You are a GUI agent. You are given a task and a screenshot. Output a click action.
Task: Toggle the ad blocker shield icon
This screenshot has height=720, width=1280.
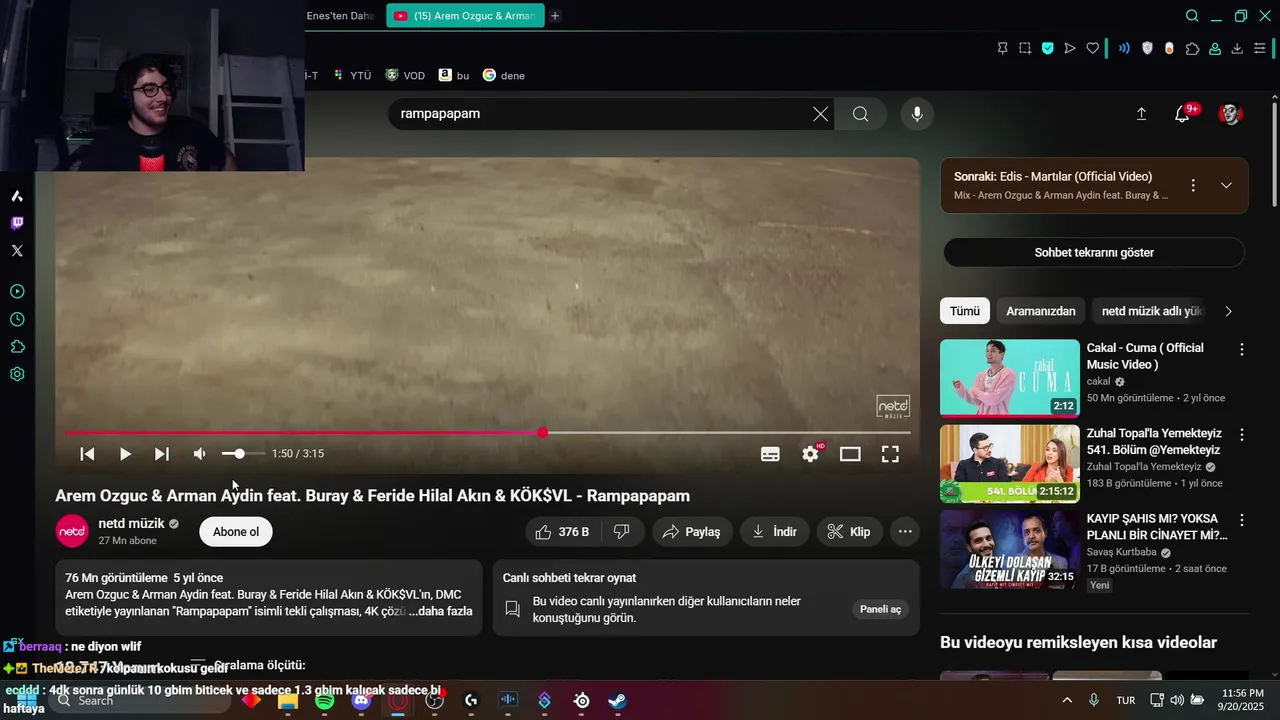point(1048,48)
